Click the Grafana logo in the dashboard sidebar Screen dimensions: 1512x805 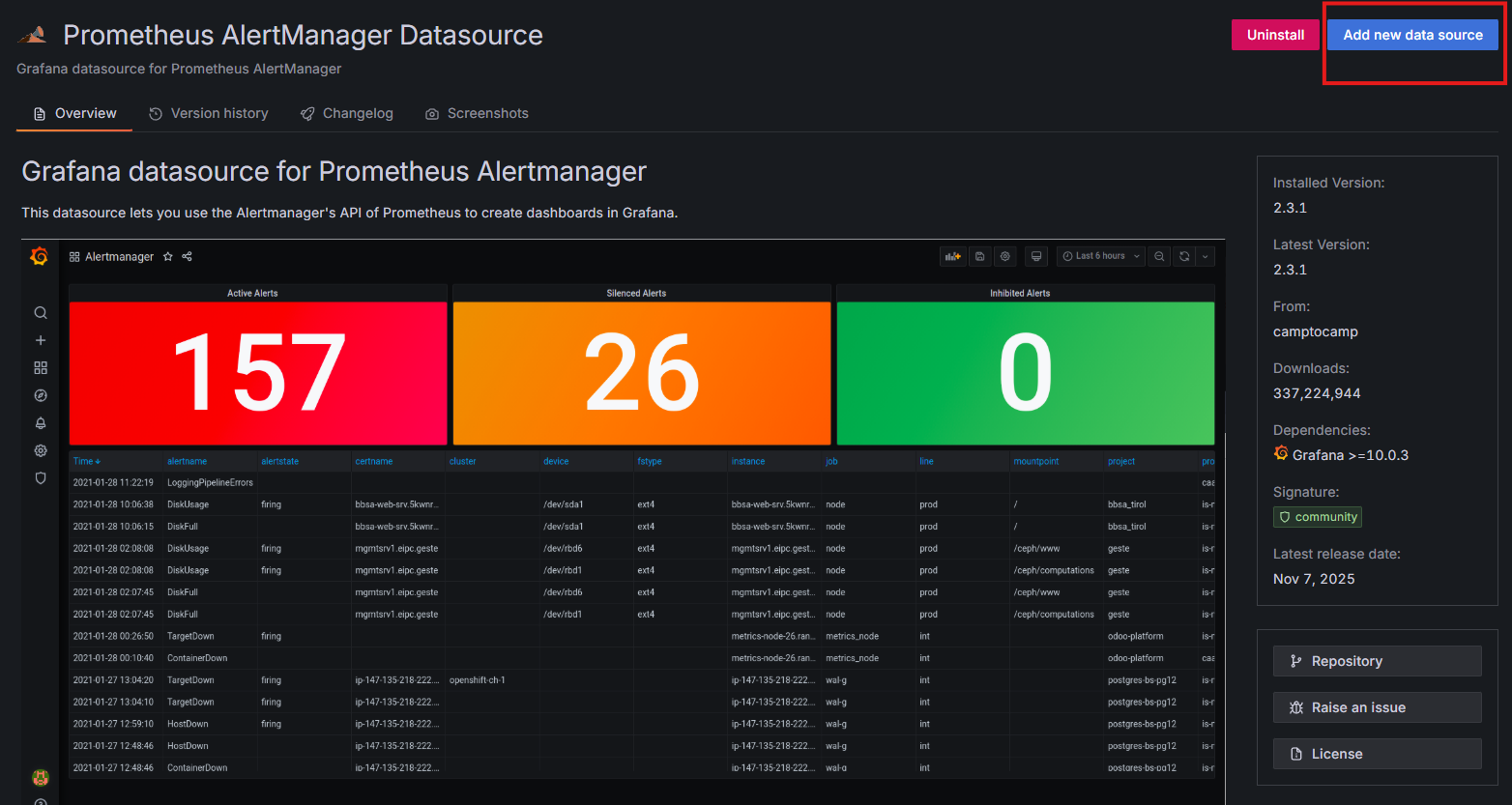(40, 257)
